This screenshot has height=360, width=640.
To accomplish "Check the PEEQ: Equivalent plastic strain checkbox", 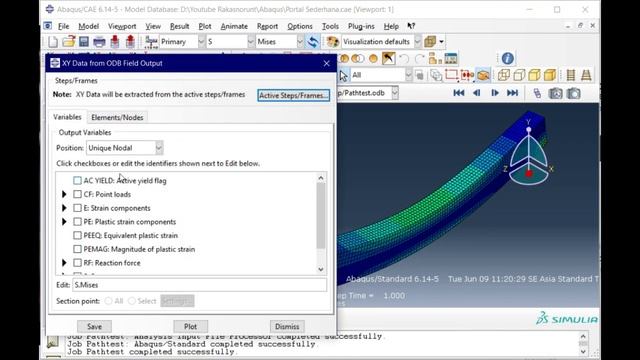I will coord(78,236).
